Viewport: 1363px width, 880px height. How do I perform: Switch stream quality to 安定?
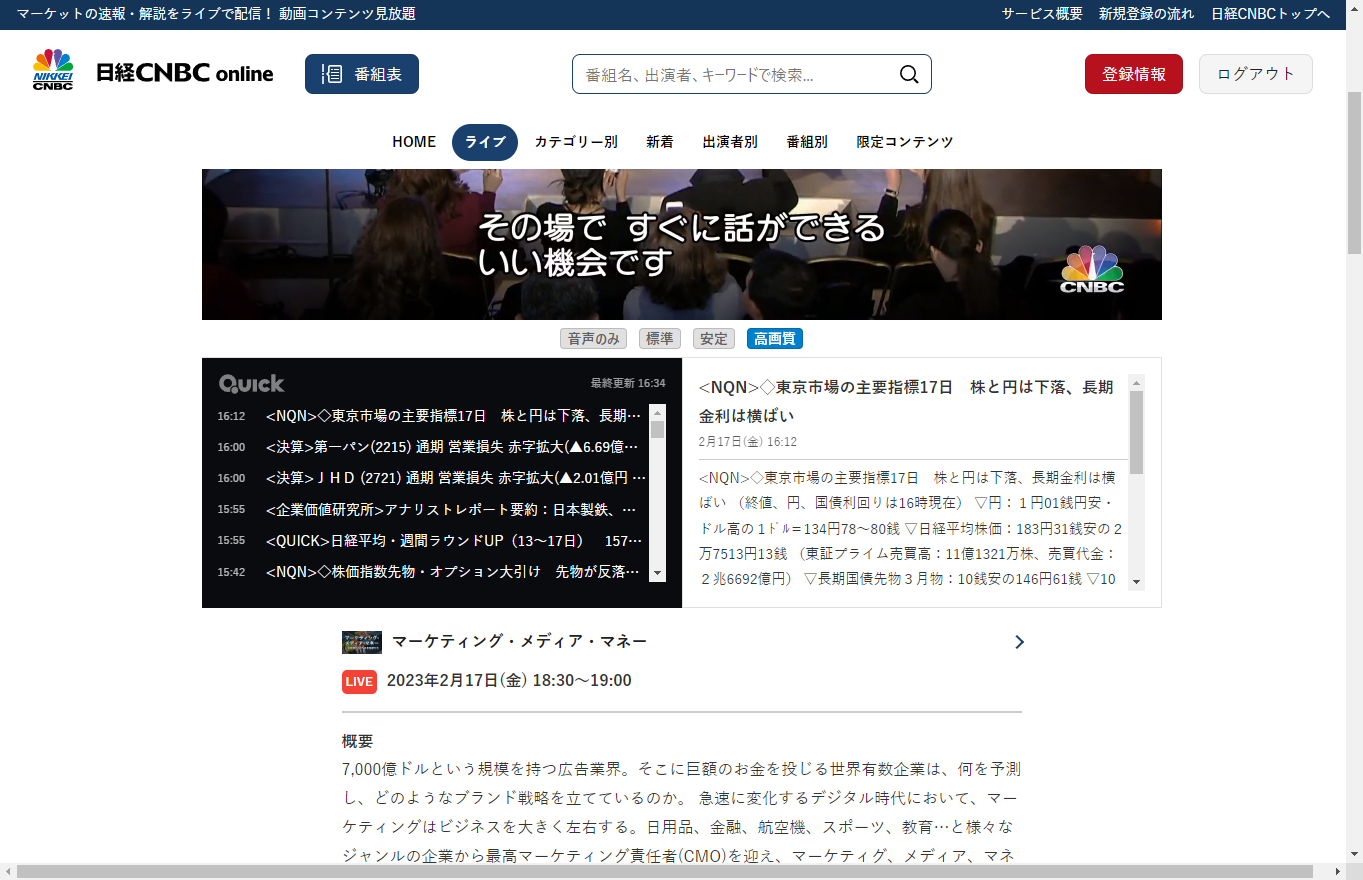714,339
